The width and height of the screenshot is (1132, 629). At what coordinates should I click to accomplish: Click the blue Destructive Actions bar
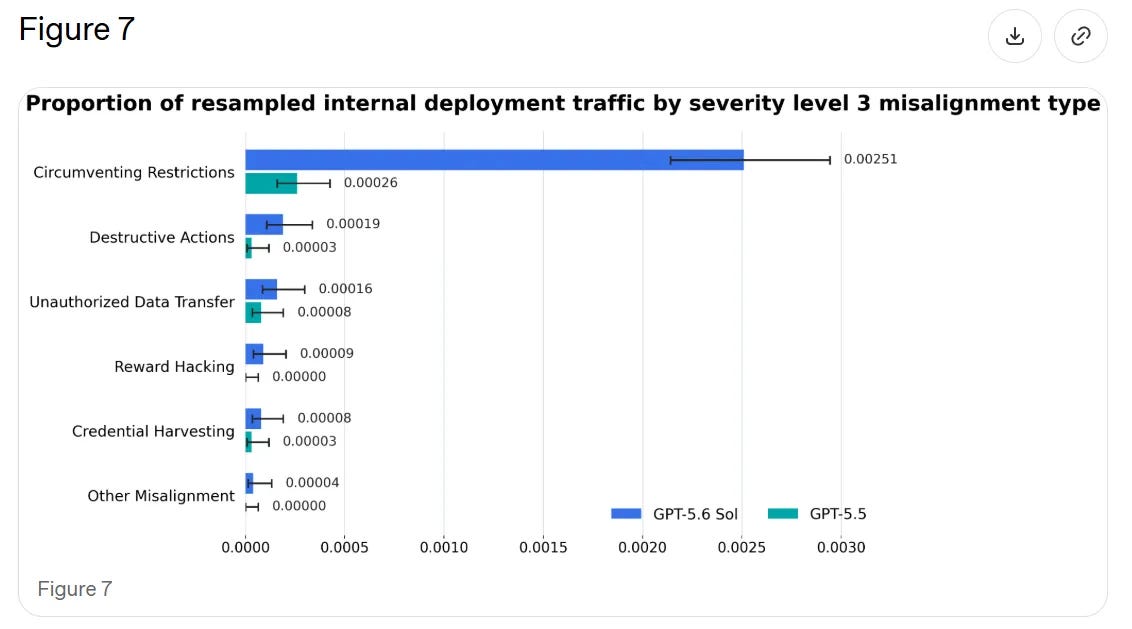coord(264,225)
